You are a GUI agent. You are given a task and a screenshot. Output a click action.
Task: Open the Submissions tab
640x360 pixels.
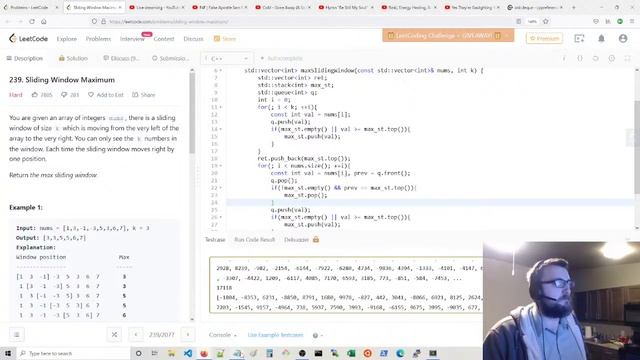[171, 58]
